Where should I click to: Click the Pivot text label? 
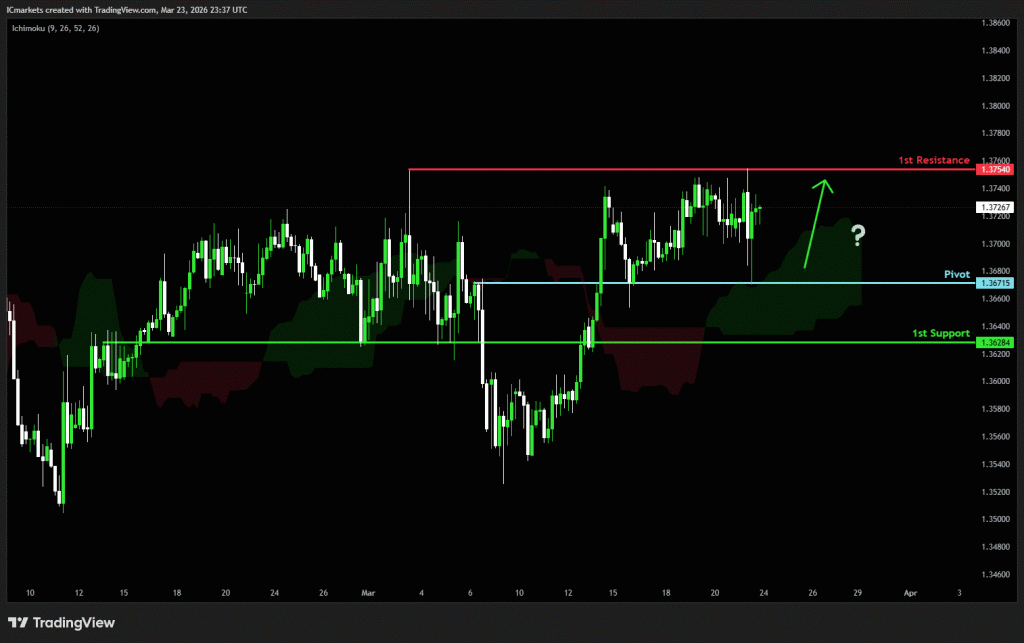(957, 273)
